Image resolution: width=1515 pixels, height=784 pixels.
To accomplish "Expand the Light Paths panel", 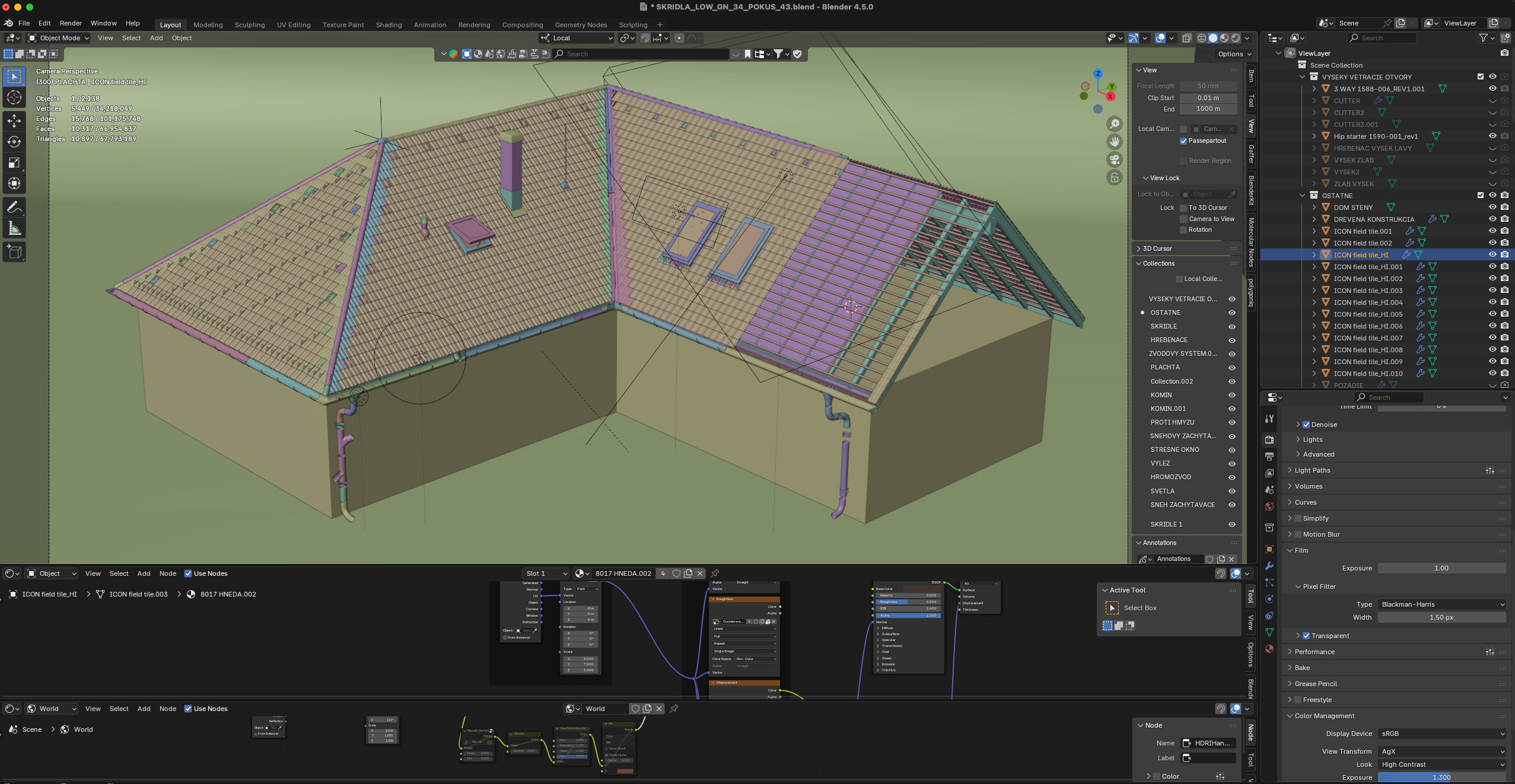I will (1312, 470).
